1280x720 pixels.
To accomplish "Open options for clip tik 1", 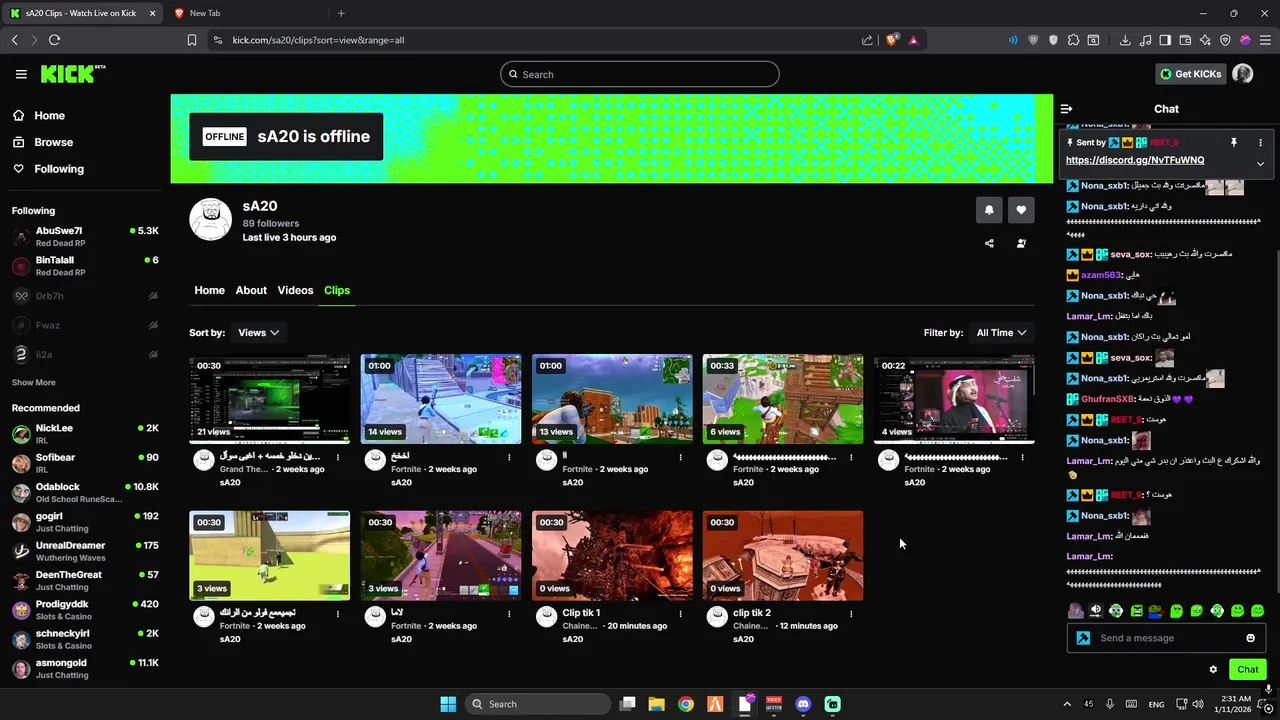I will point(680,614).
